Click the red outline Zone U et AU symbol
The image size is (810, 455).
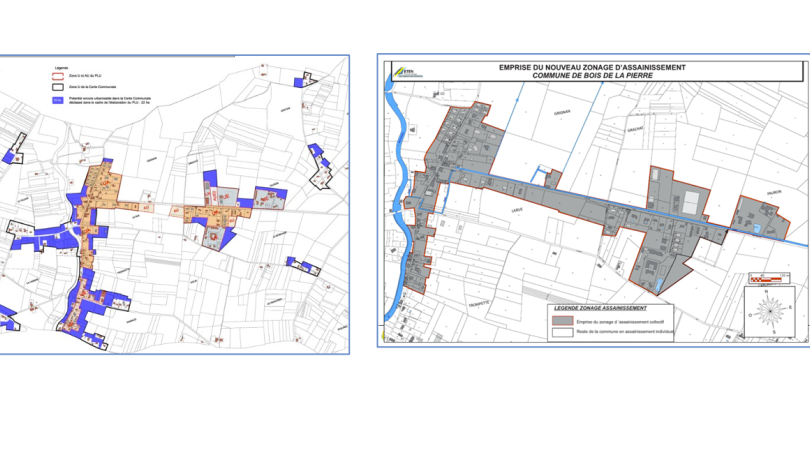pos(57,75)
